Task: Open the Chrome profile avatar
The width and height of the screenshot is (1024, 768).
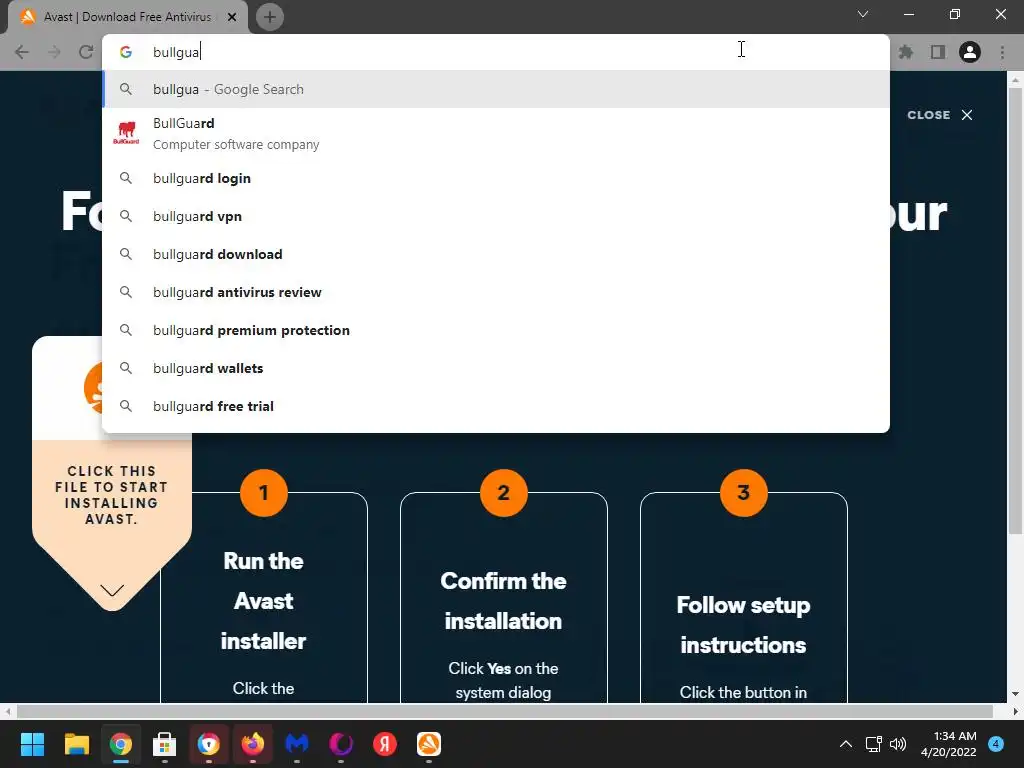Action: coord(970,52)
